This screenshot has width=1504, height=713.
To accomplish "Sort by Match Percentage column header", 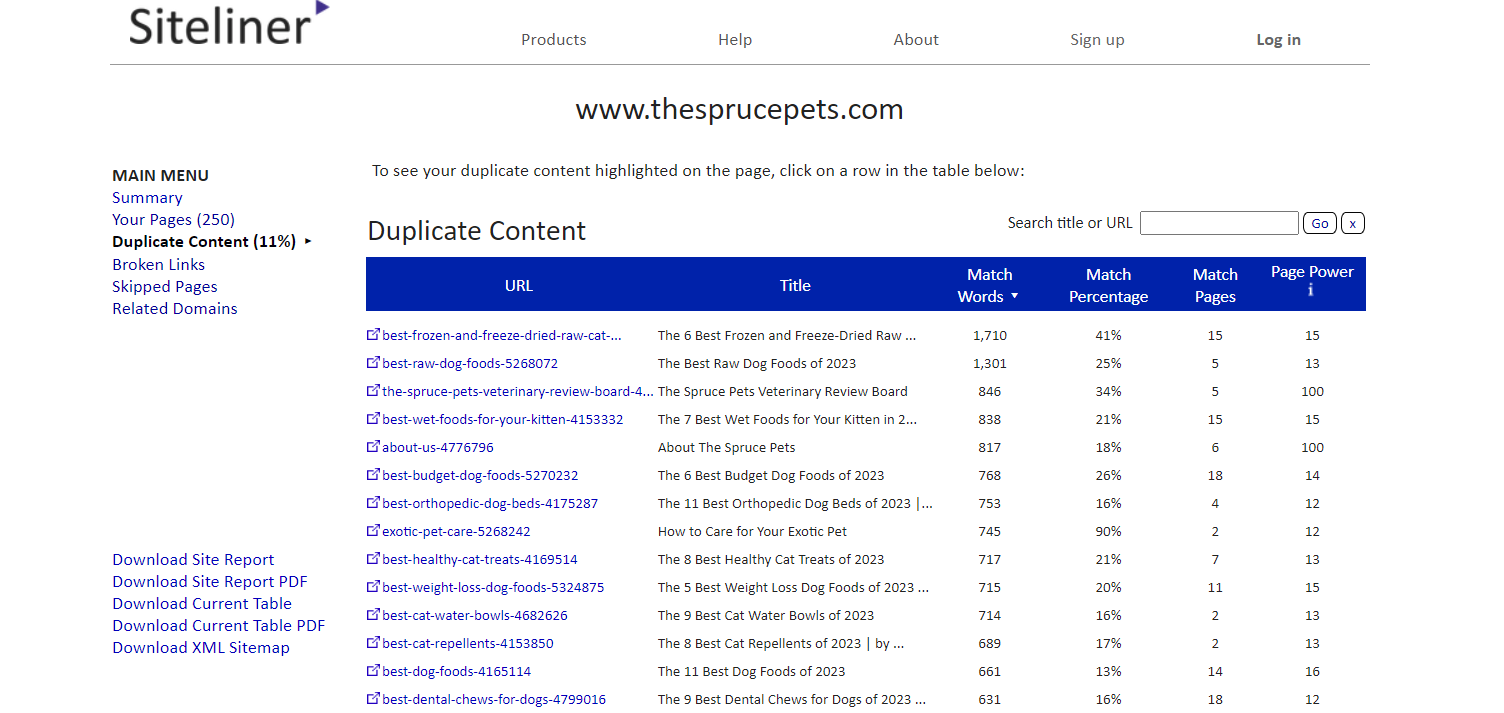I will click(1108, 286).
